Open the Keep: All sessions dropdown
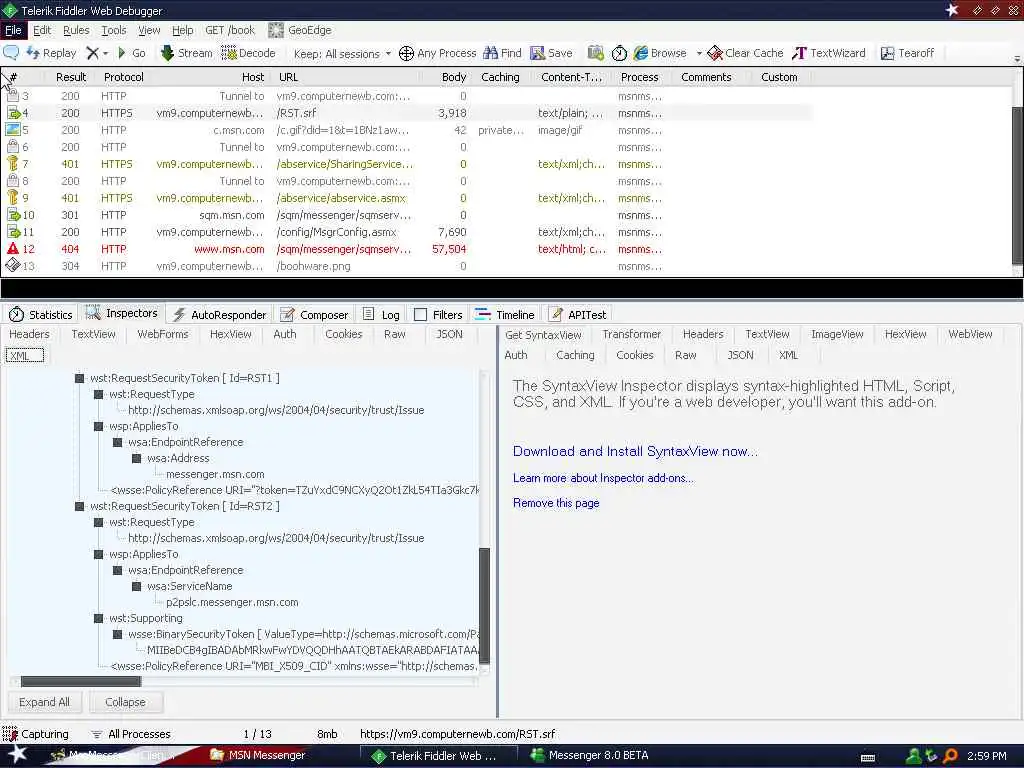The image size is (1024, 768). coord(342,54)
